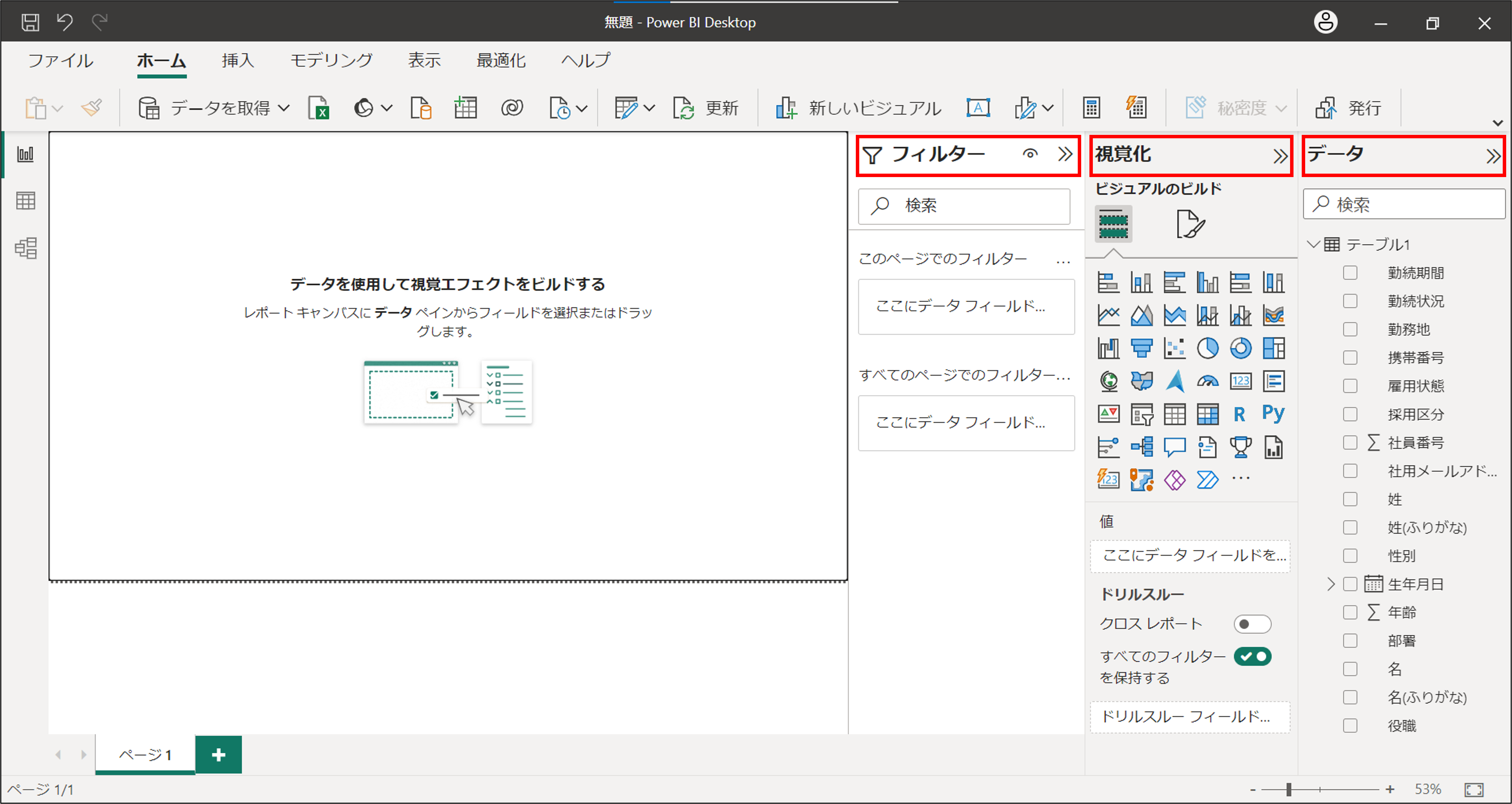Click the zoom level slider handle
The image size is (1512, 804).
(x=1288, y=790)
